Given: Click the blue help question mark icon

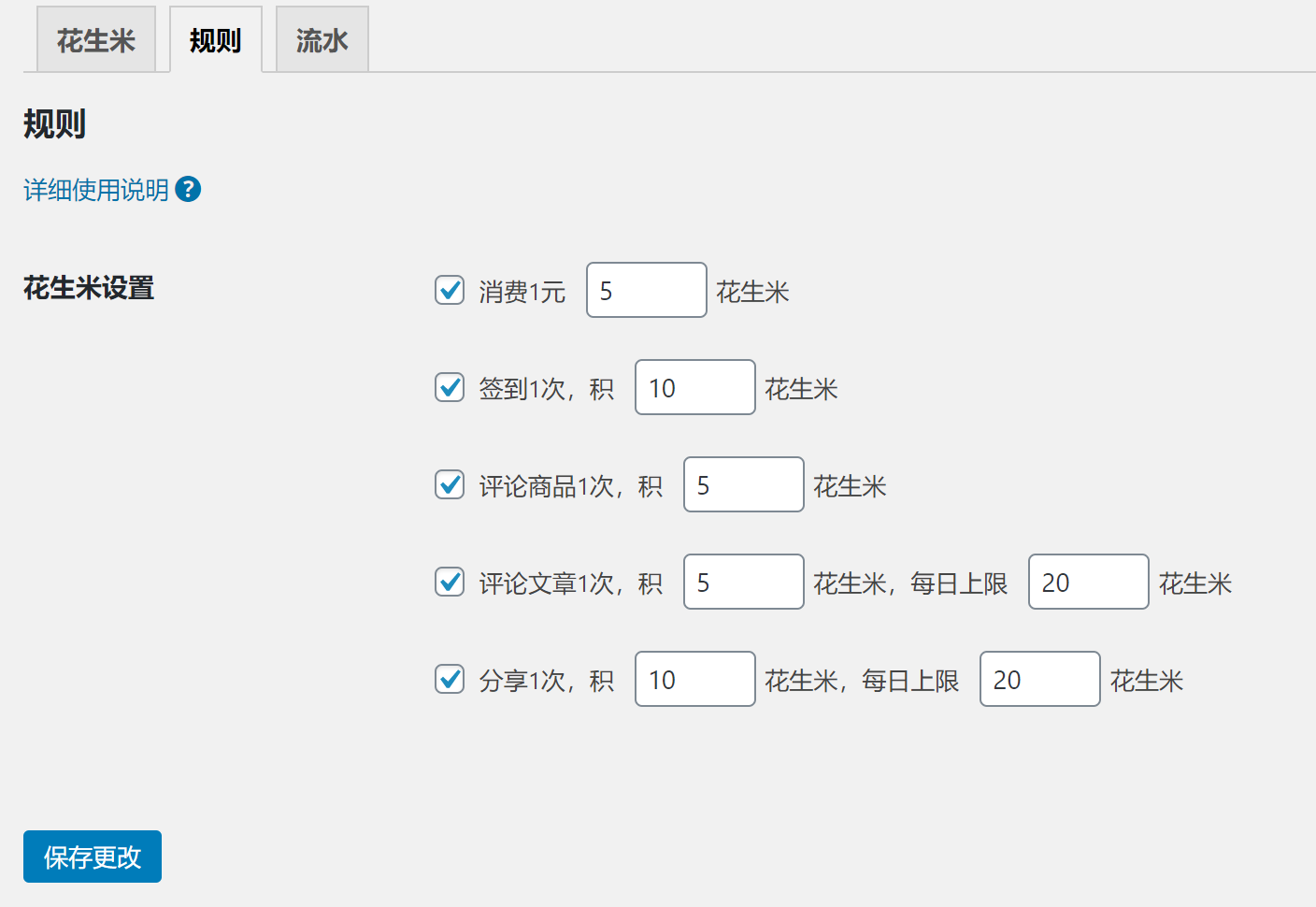Looking at the screenshot, I should 188,190.
